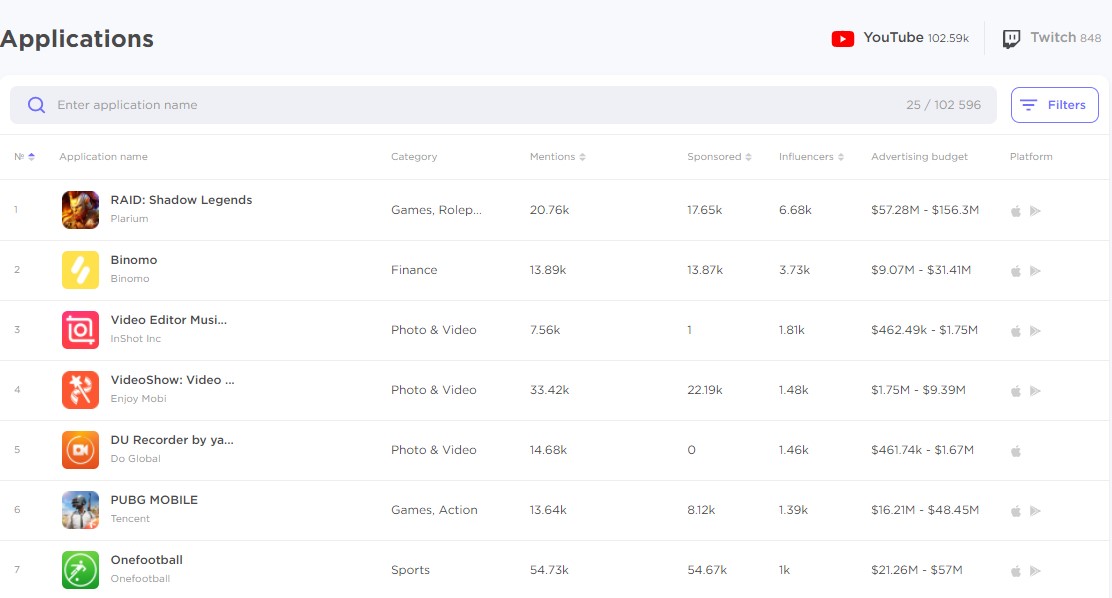This screenshot has height=598, width=1112.
Task: Click the InShot Inc developer name
Action: [135, 338]
